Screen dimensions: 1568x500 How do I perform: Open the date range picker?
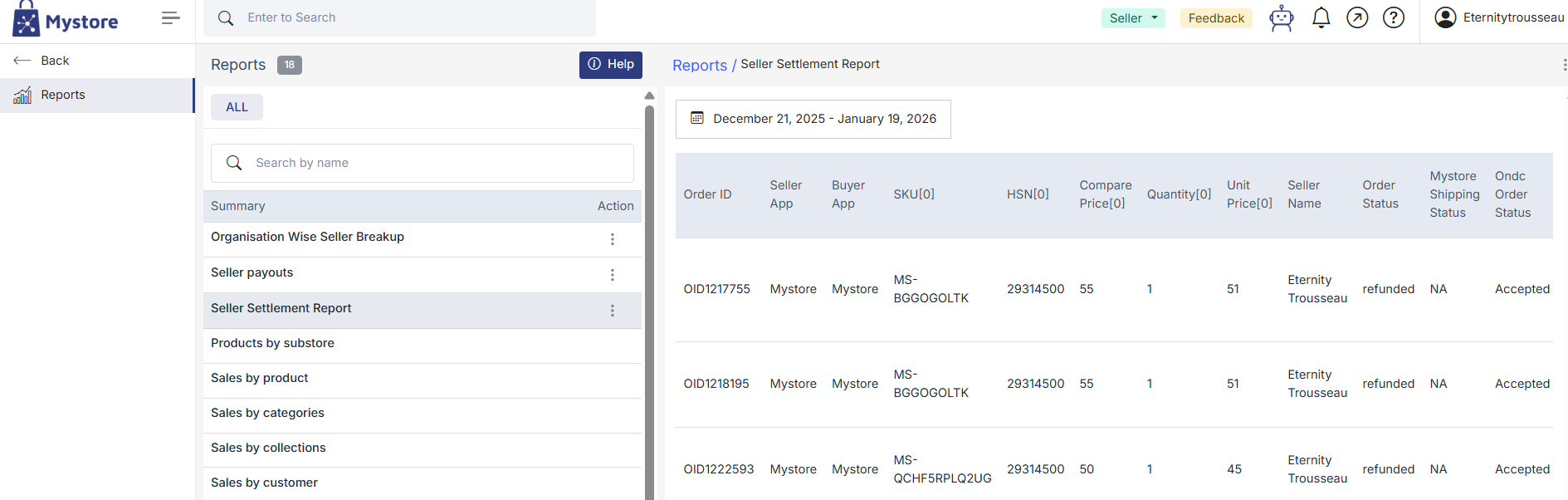click(813, 119)
